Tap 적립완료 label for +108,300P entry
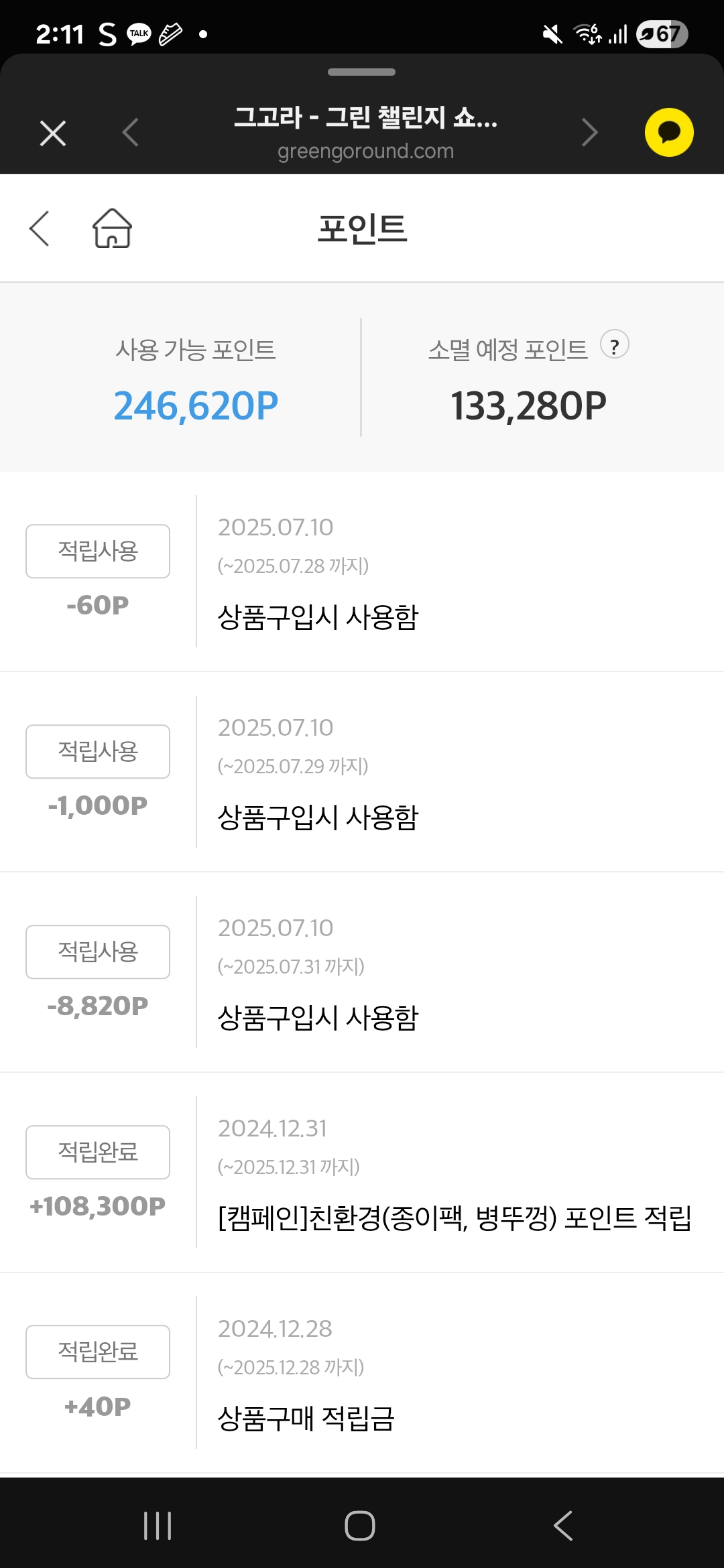724x1568 pixels. (x=98, y=1152)
